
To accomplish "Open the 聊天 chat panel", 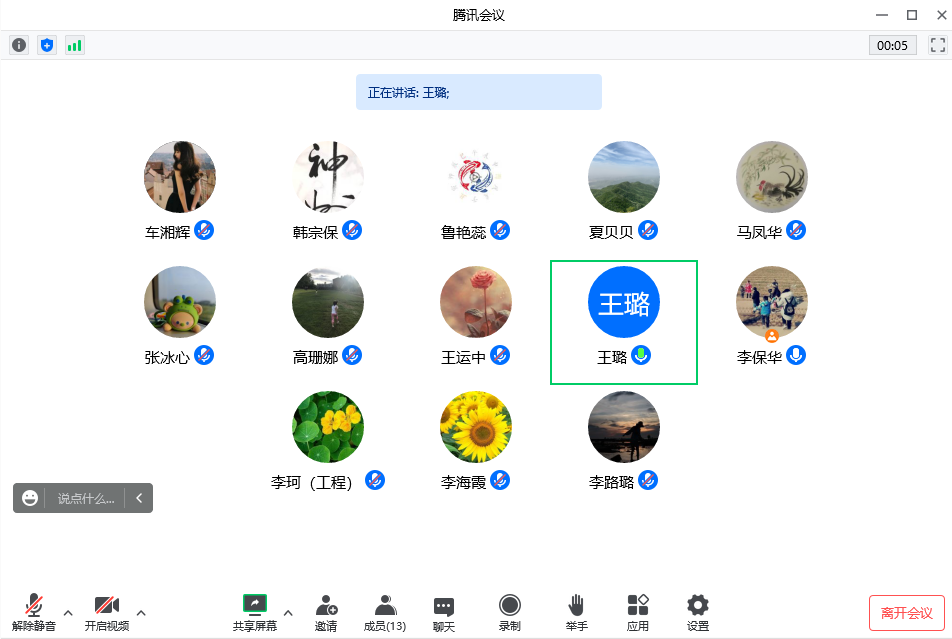I will (444, 612).
